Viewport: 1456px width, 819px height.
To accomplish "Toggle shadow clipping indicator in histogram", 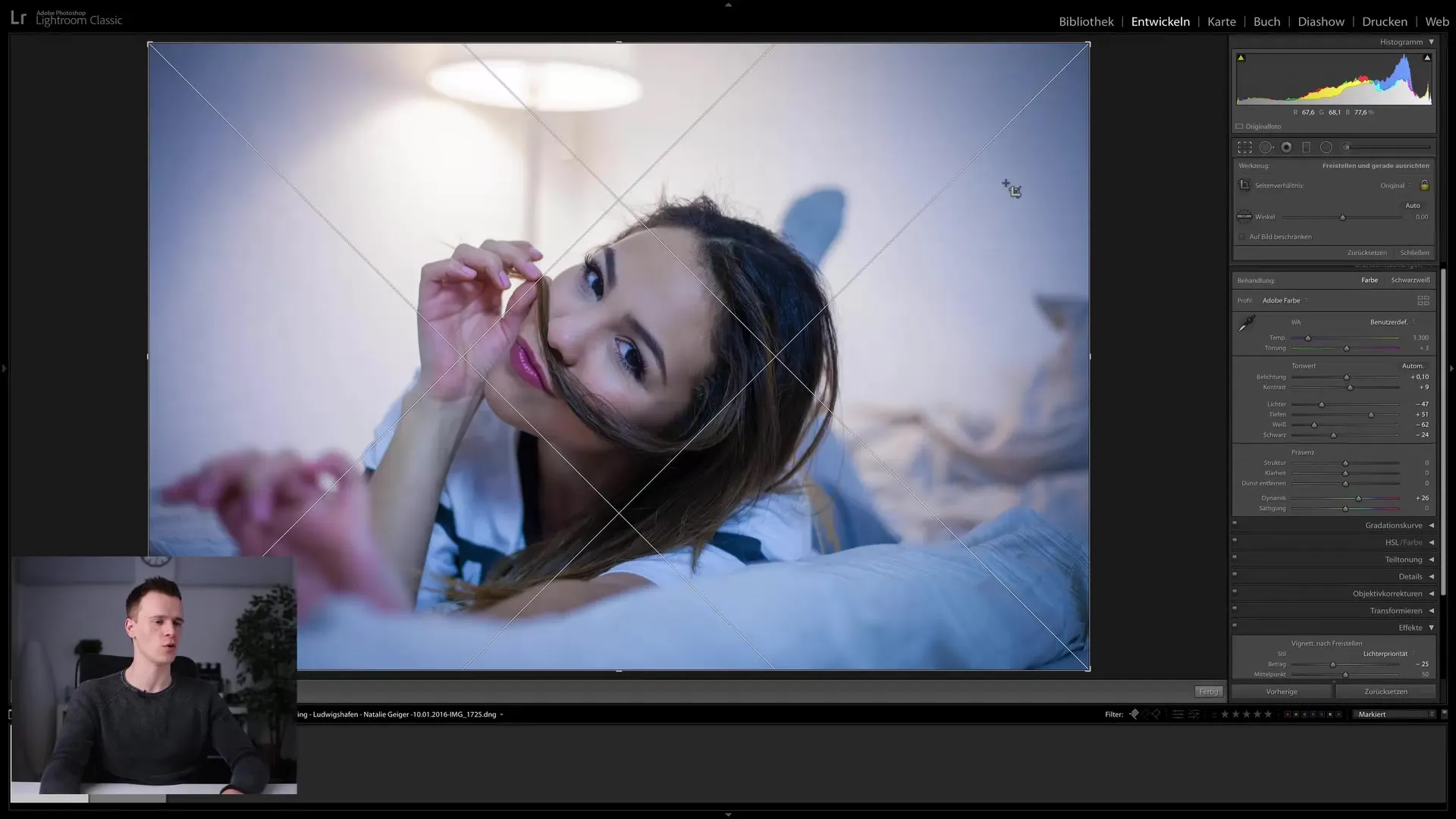I will (1241, 58).
